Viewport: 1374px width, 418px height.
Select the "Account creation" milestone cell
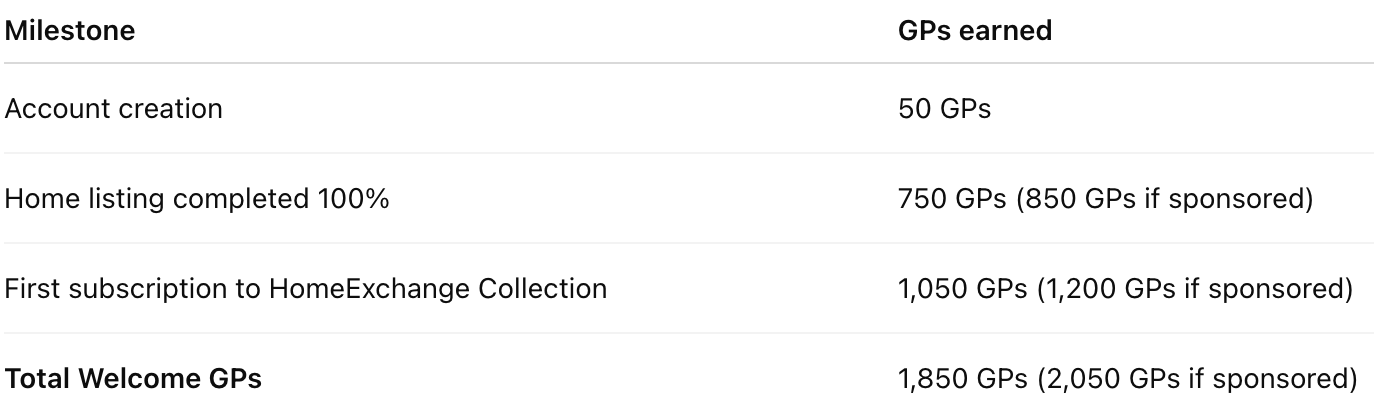tap(113, 108)
